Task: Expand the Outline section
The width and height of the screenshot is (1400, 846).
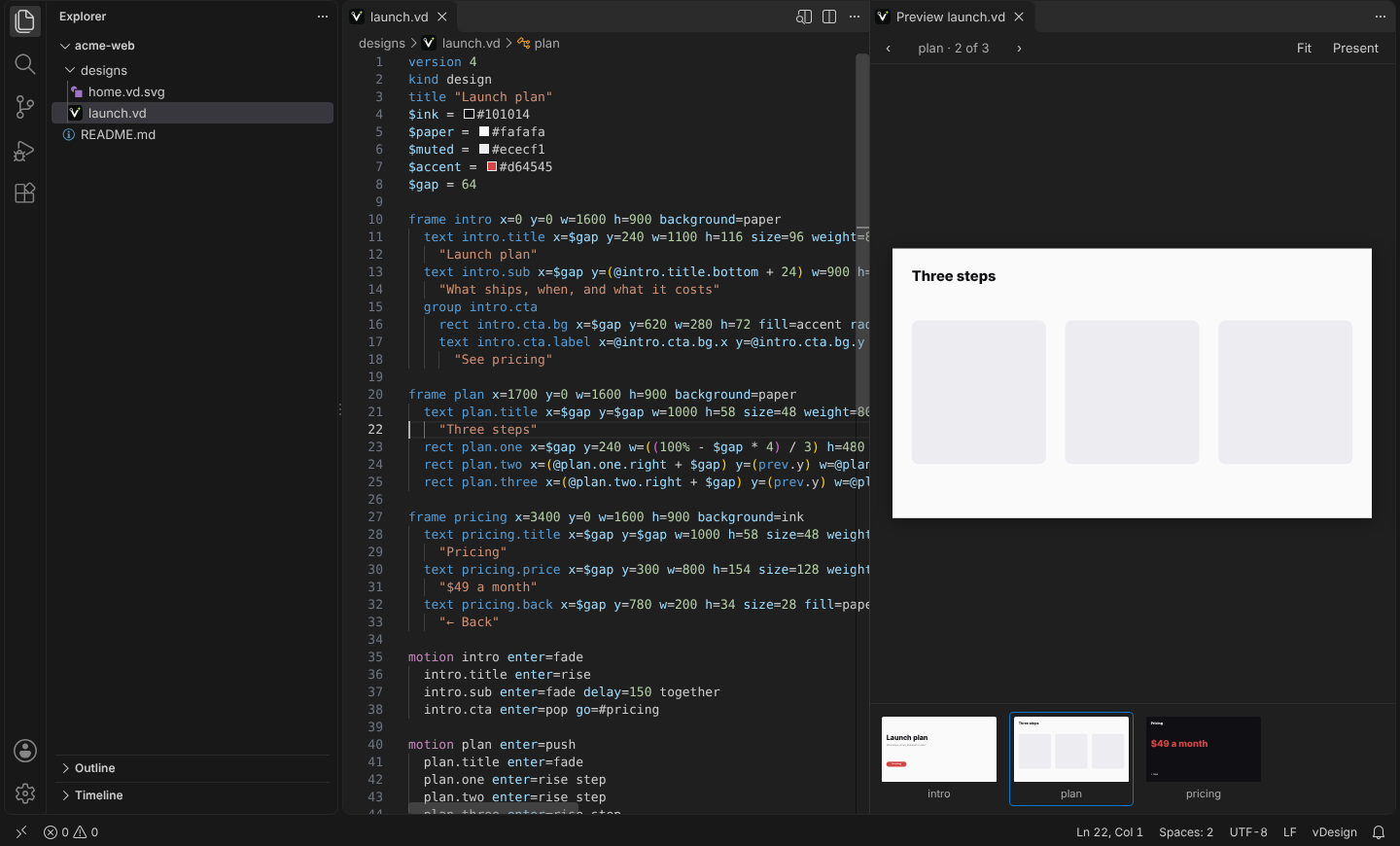Action: click(x=192, y=768)
